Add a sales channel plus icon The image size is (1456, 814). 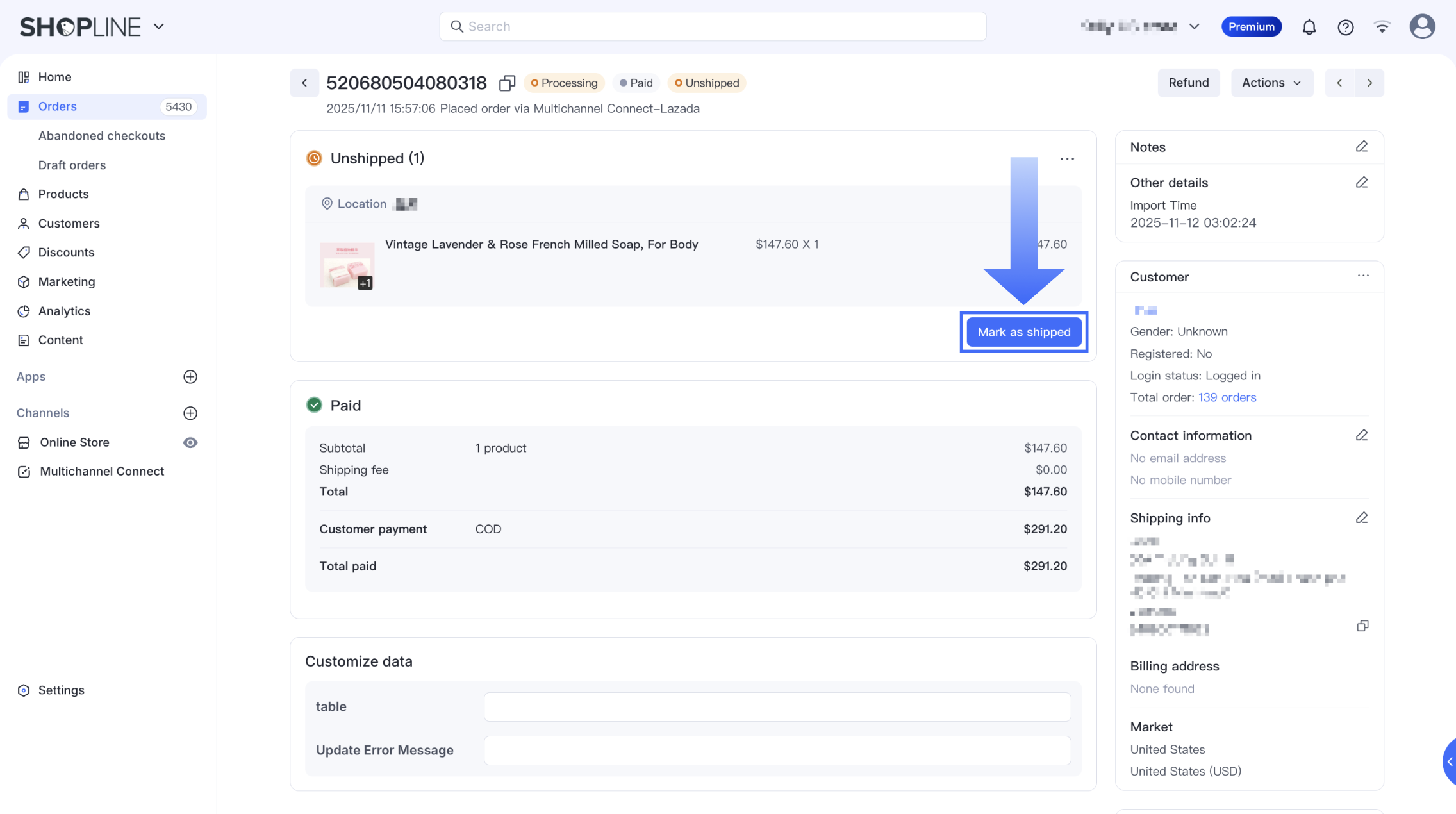coord(190,413)
